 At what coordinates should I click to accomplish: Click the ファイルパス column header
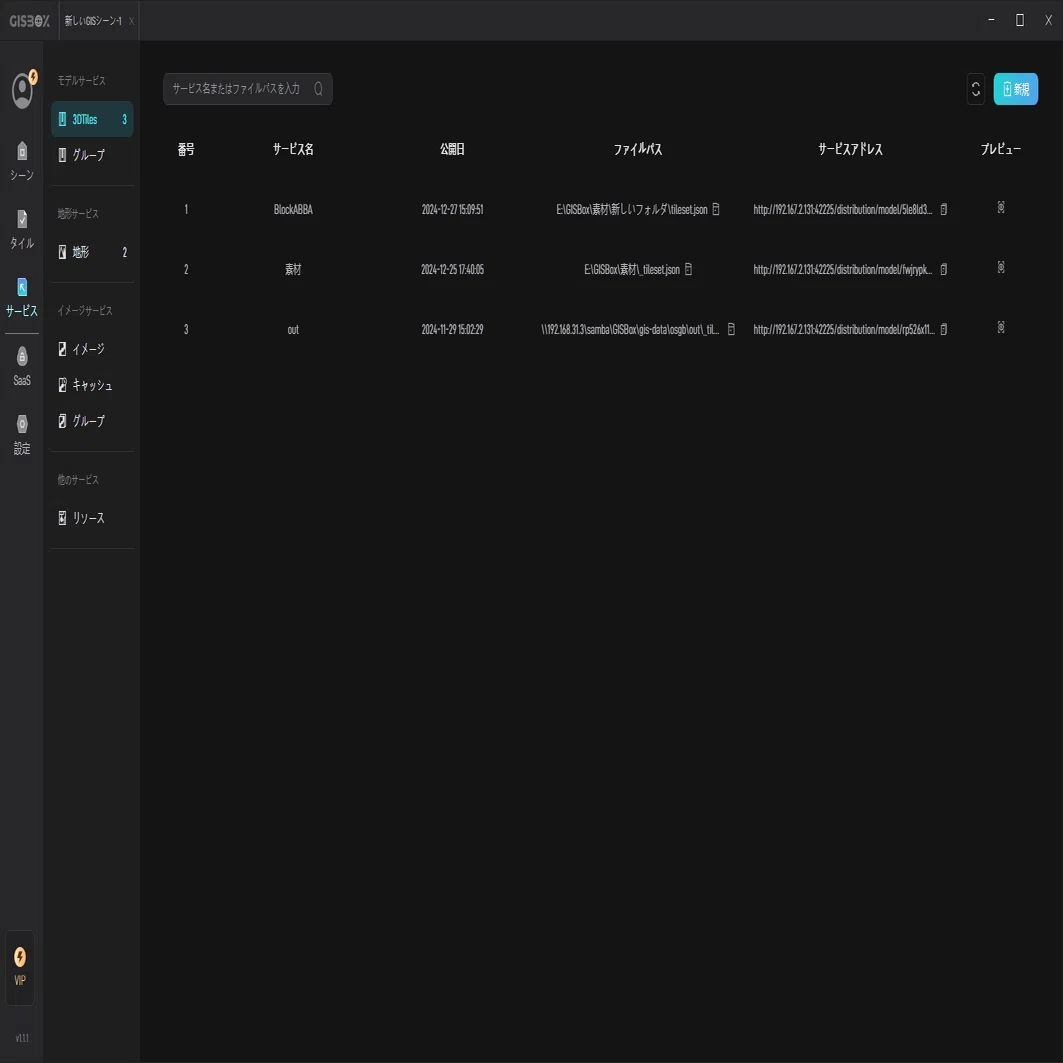(637, 149)
